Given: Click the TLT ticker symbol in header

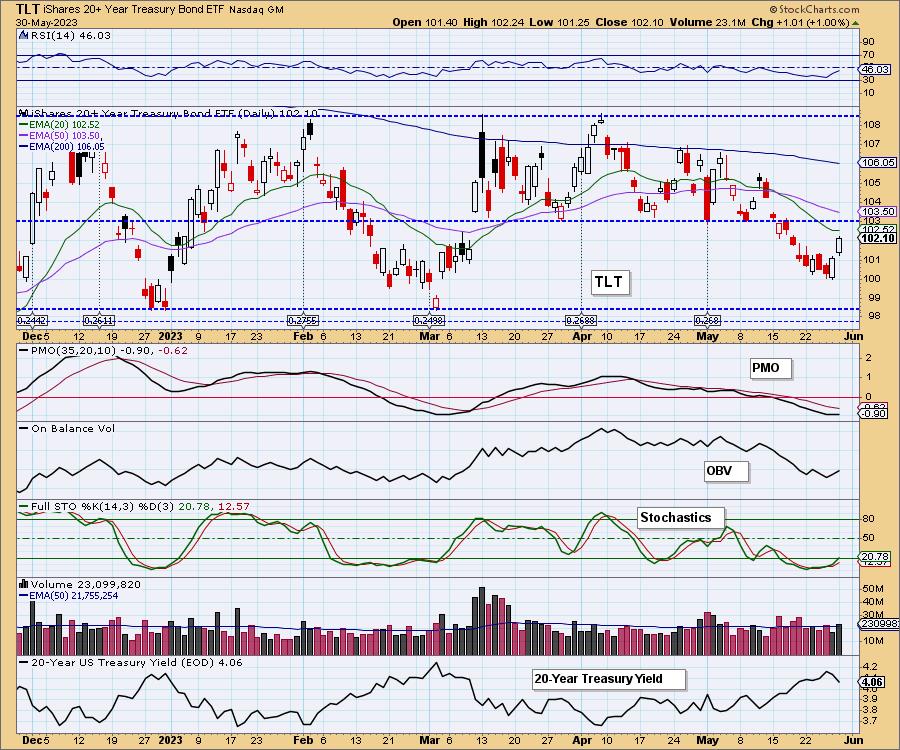Looking at the screenshot, I should click(x=28, y=9).
